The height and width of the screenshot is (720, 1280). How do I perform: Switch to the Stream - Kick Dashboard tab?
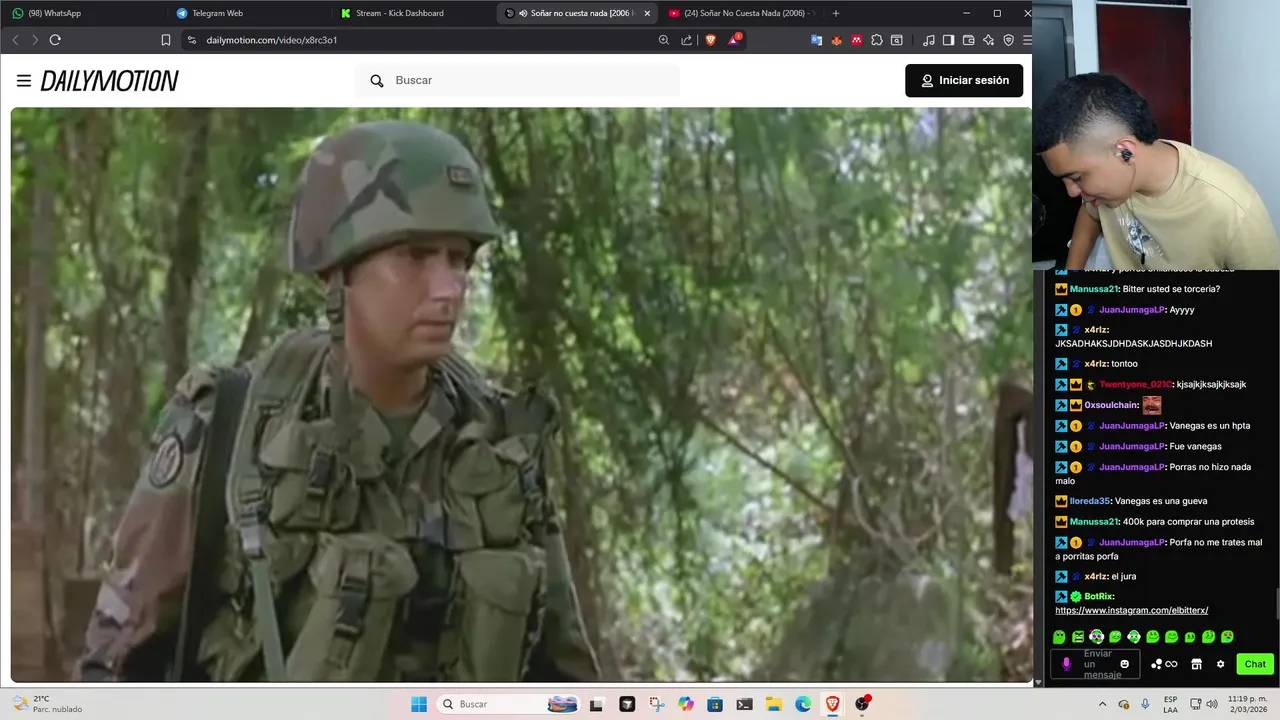(x=410, y=13)
